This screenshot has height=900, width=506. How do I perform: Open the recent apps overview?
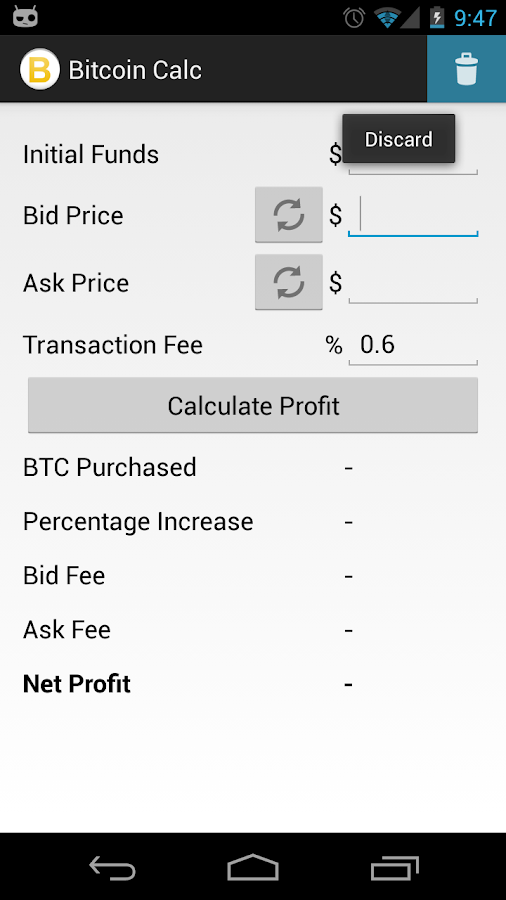394,867
